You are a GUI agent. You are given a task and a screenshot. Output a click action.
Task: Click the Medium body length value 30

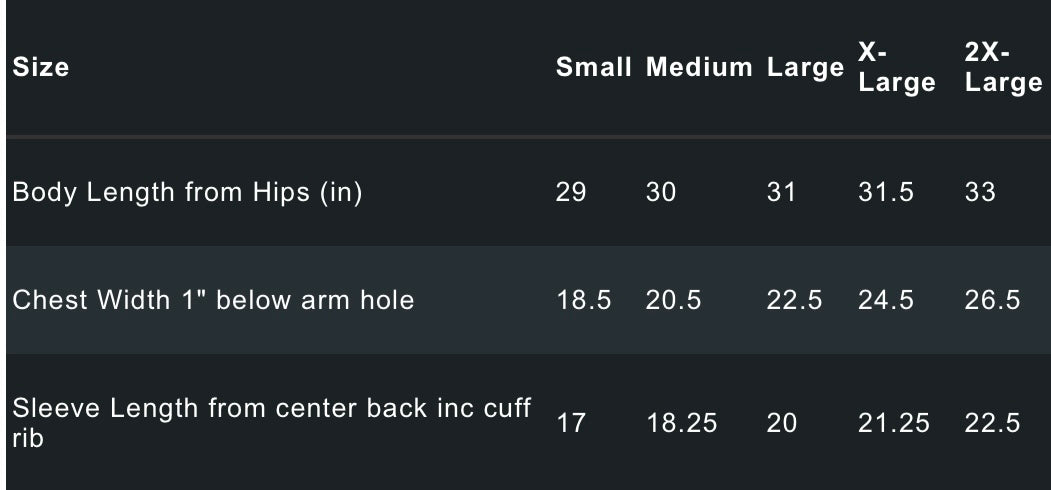[661, 192]
